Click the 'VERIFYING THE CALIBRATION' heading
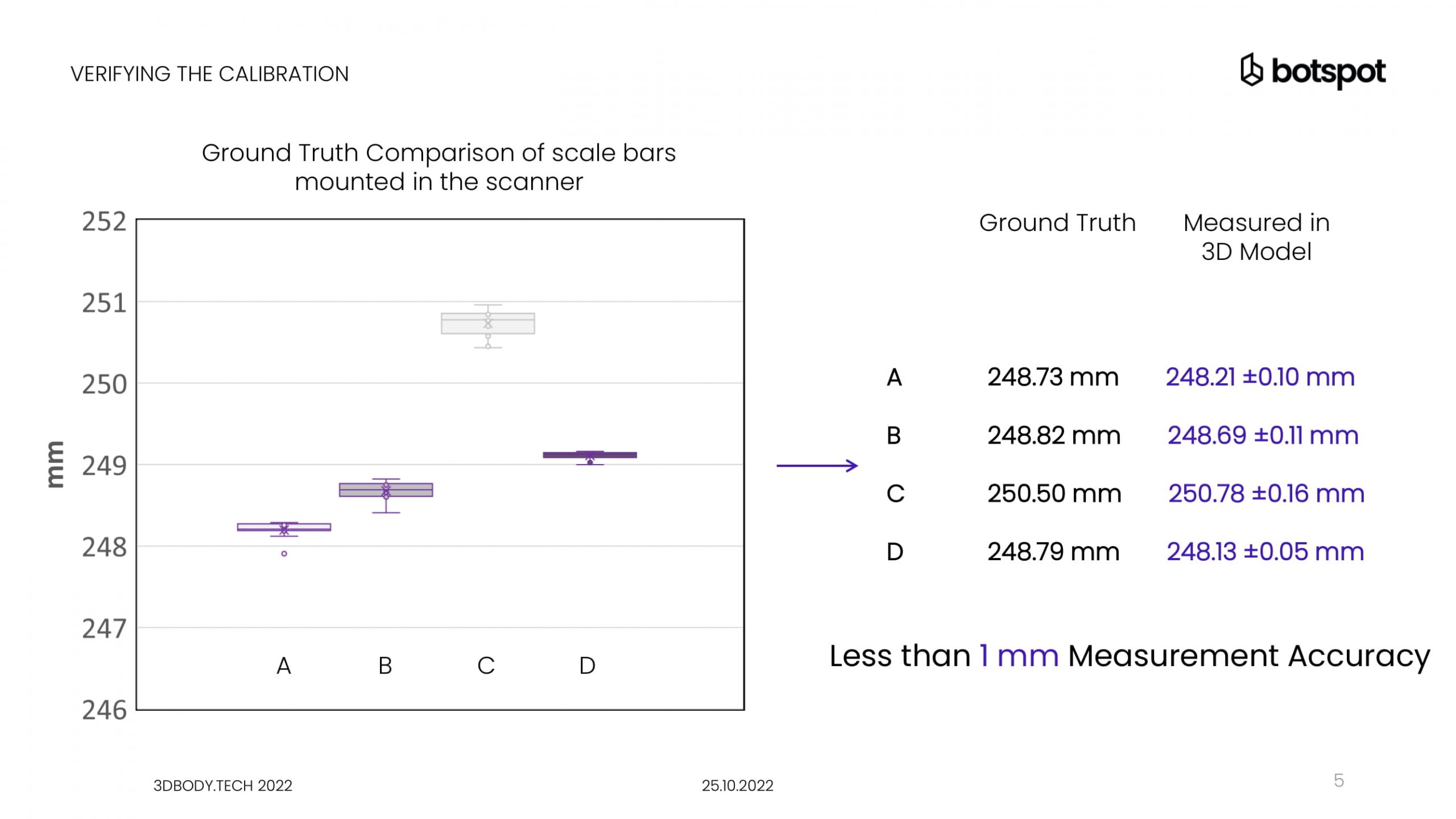Screen dimensions: 1456x819 click(209, 74)
